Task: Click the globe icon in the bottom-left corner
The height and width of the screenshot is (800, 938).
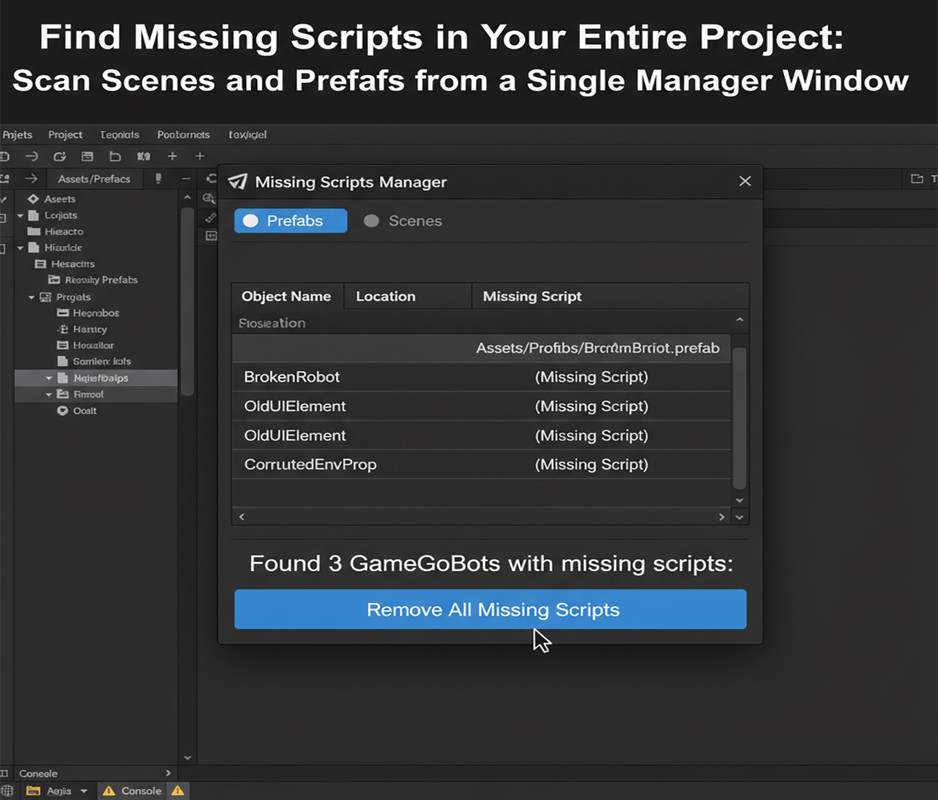Action: click(x=8, y=791)
